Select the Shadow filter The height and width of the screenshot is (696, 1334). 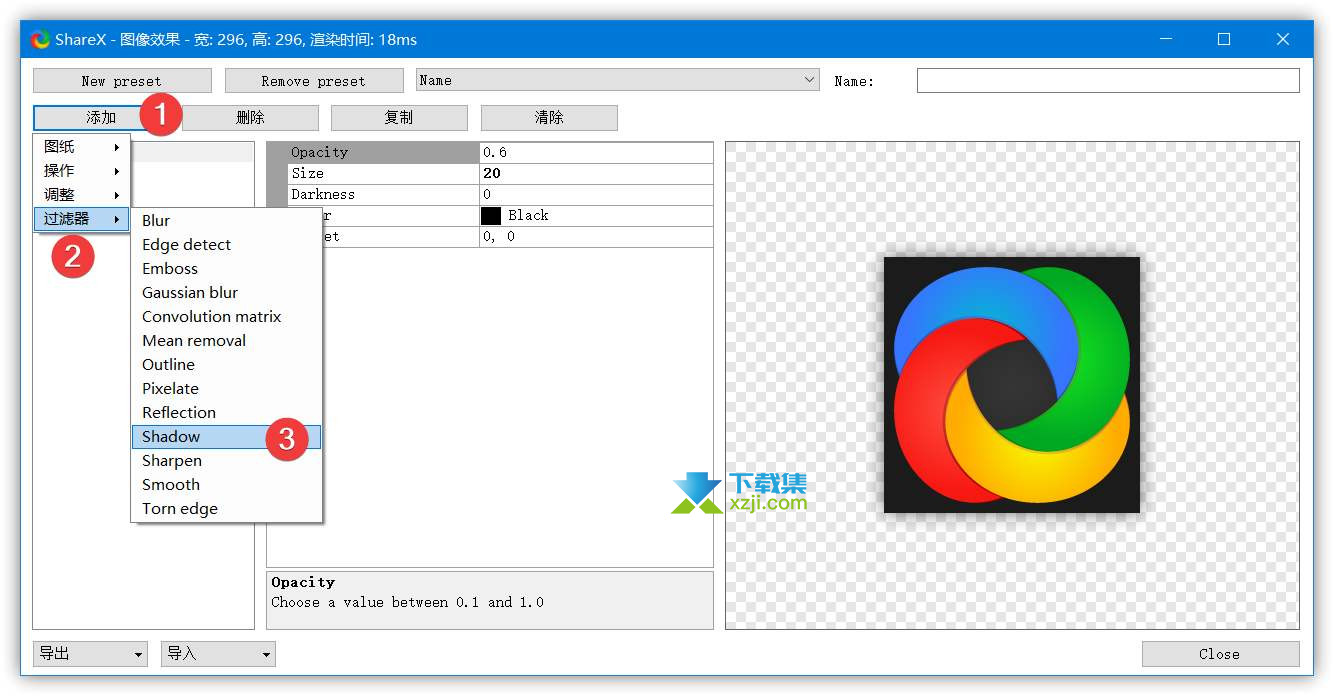point(227,437)
